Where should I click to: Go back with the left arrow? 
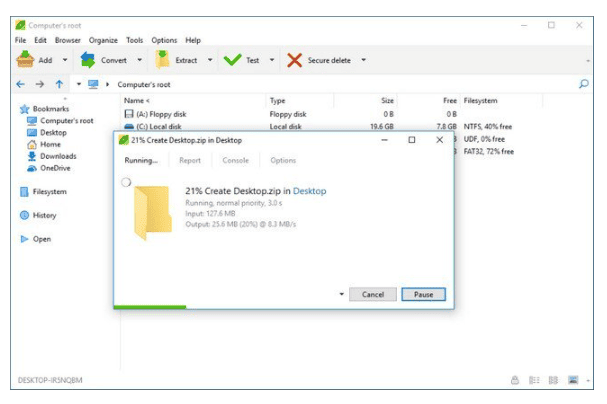(x=21, y=84)
